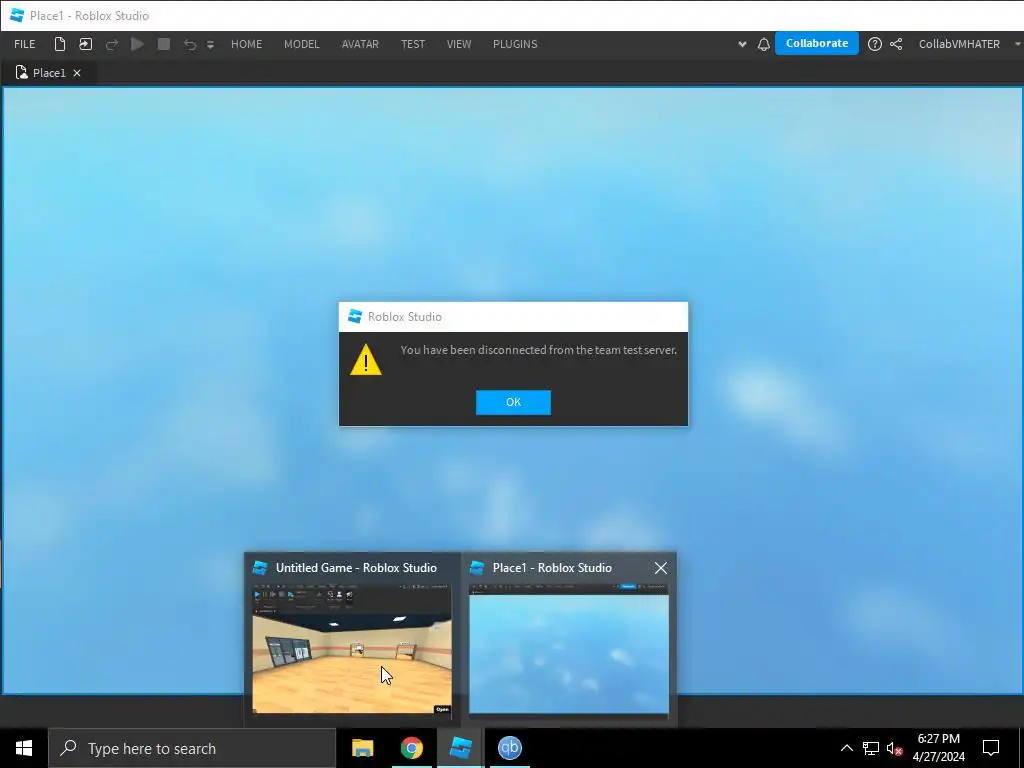Screen dimensions: 1024x768
Task: Expand the quick access toolbar dropdown
Action: [210, 44]
